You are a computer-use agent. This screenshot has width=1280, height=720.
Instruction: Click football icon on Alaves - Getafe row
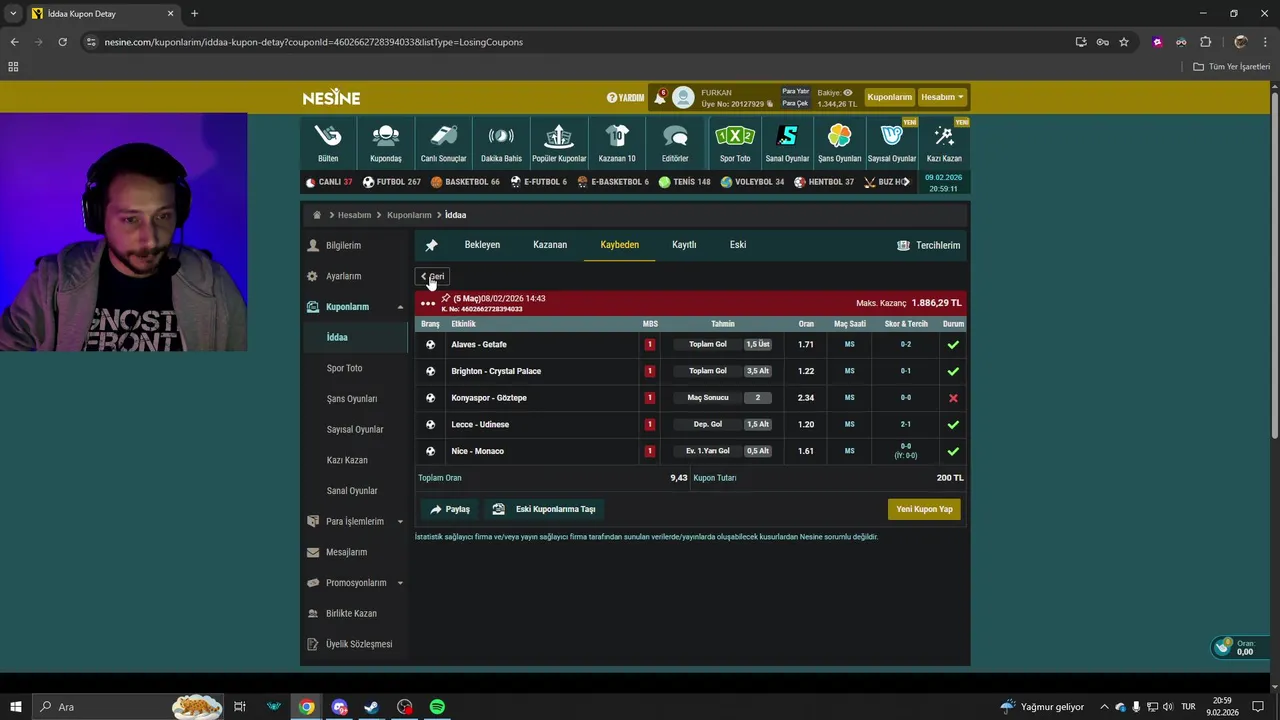(x=430, y=344)
